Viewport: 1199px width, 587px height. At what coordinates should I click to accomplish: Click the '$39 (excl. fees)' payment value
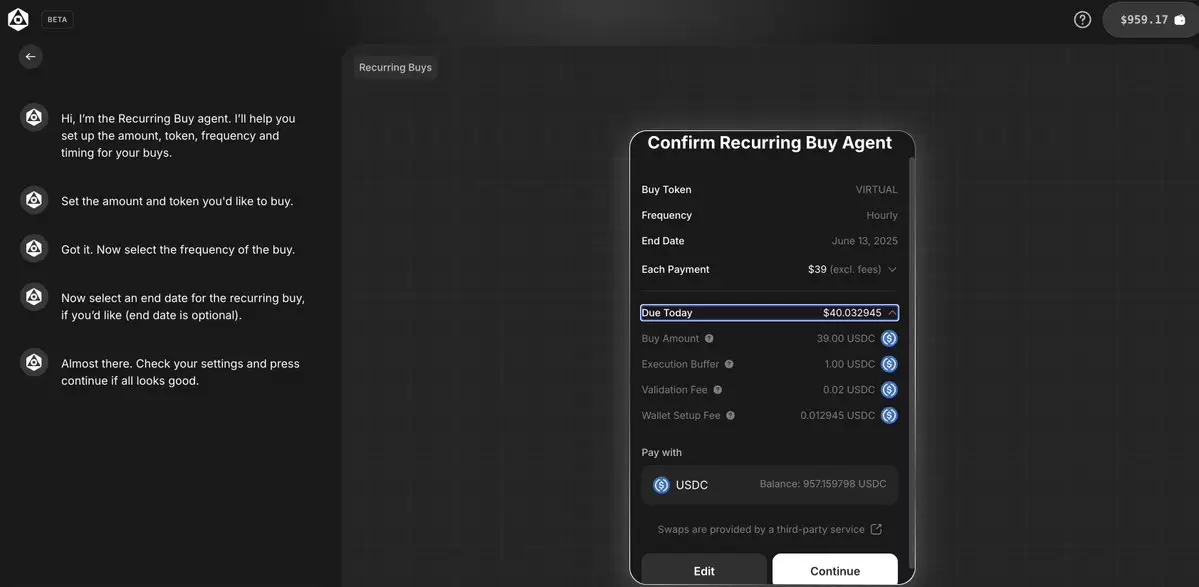[844, 269]
